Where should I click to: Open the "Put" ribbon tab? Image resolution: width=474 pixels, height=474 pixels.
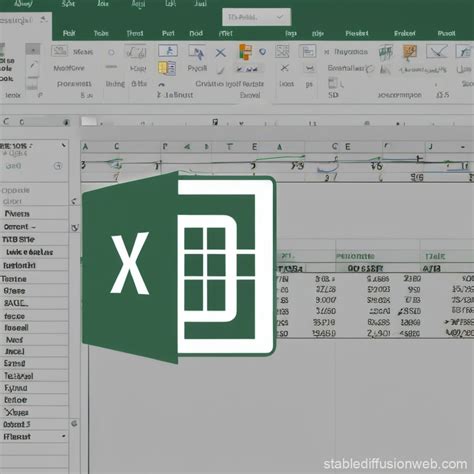coord(168,33)
